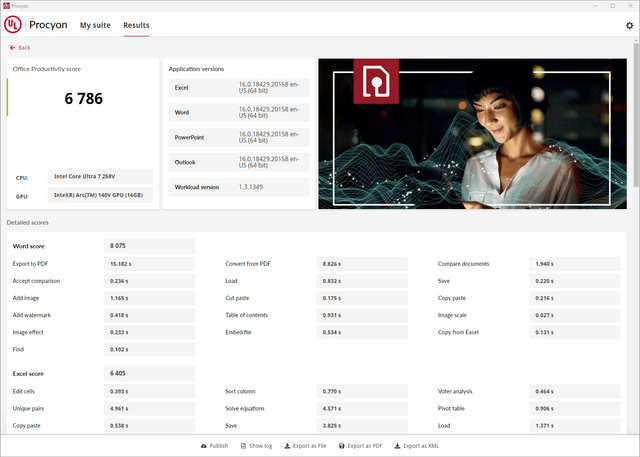Screen dimensions: 640x457
Task: Click Solve equations time 4.571 s
Action: pyautogui.click(x=362, y=408)
